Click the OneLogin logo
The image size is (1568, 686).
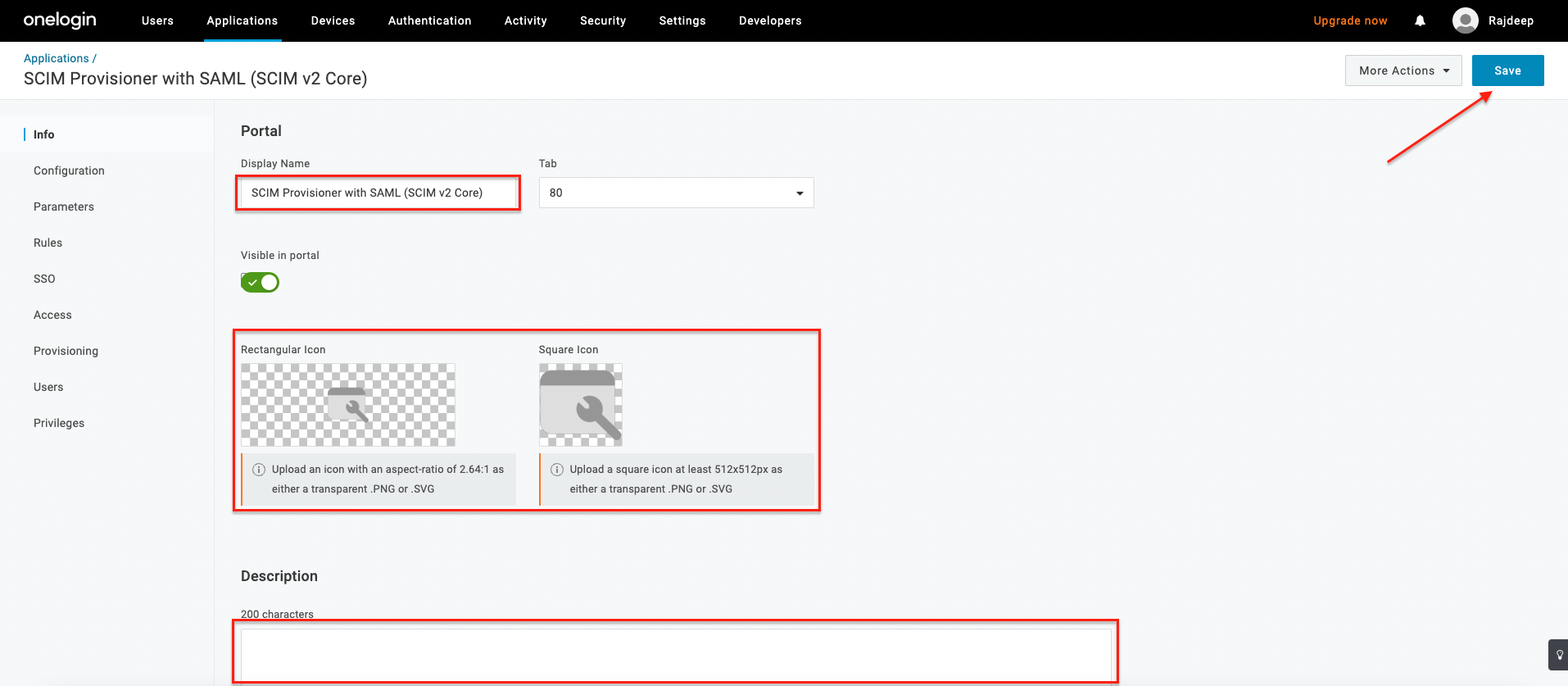click(60, 20)
